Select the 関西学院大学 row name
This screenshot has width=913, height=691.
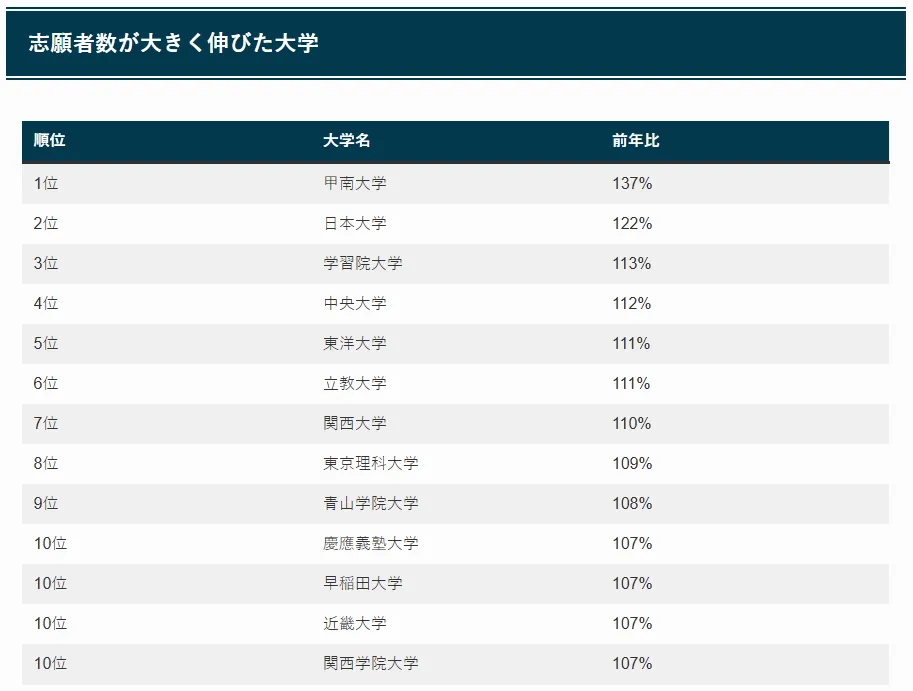[371, 663]
